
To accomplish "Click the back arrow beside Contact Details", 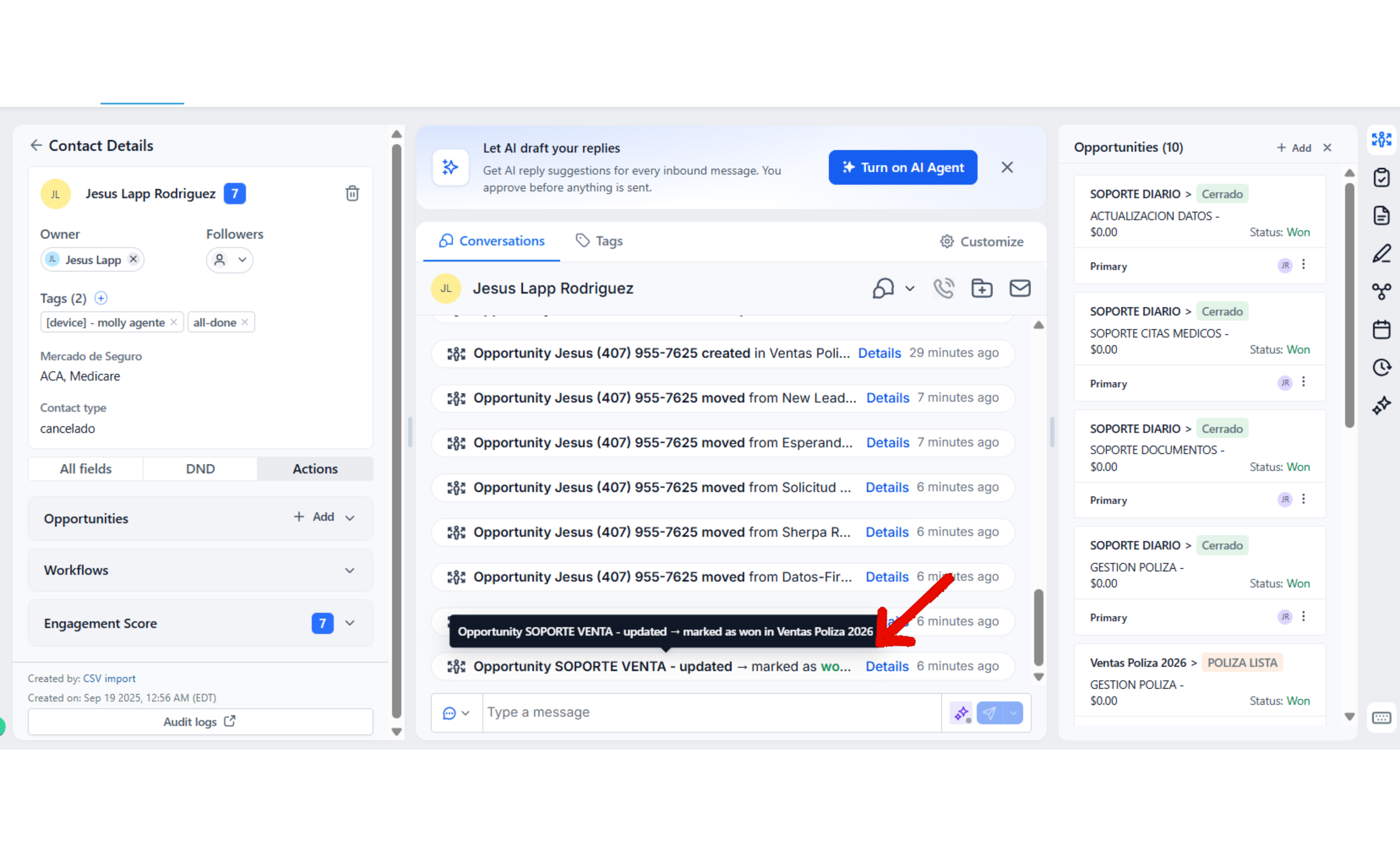I will click(x=36, y=145).
